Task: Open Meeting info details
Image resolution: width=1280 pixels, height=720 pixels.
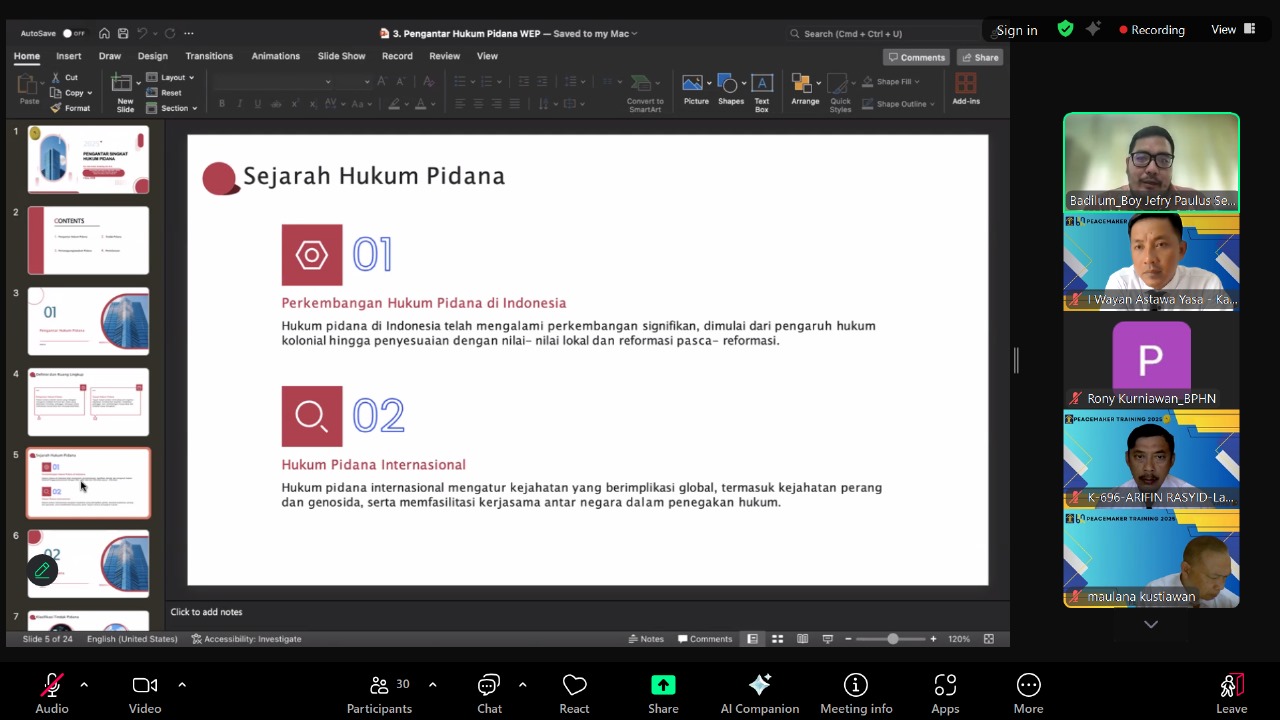Action: 856,686
